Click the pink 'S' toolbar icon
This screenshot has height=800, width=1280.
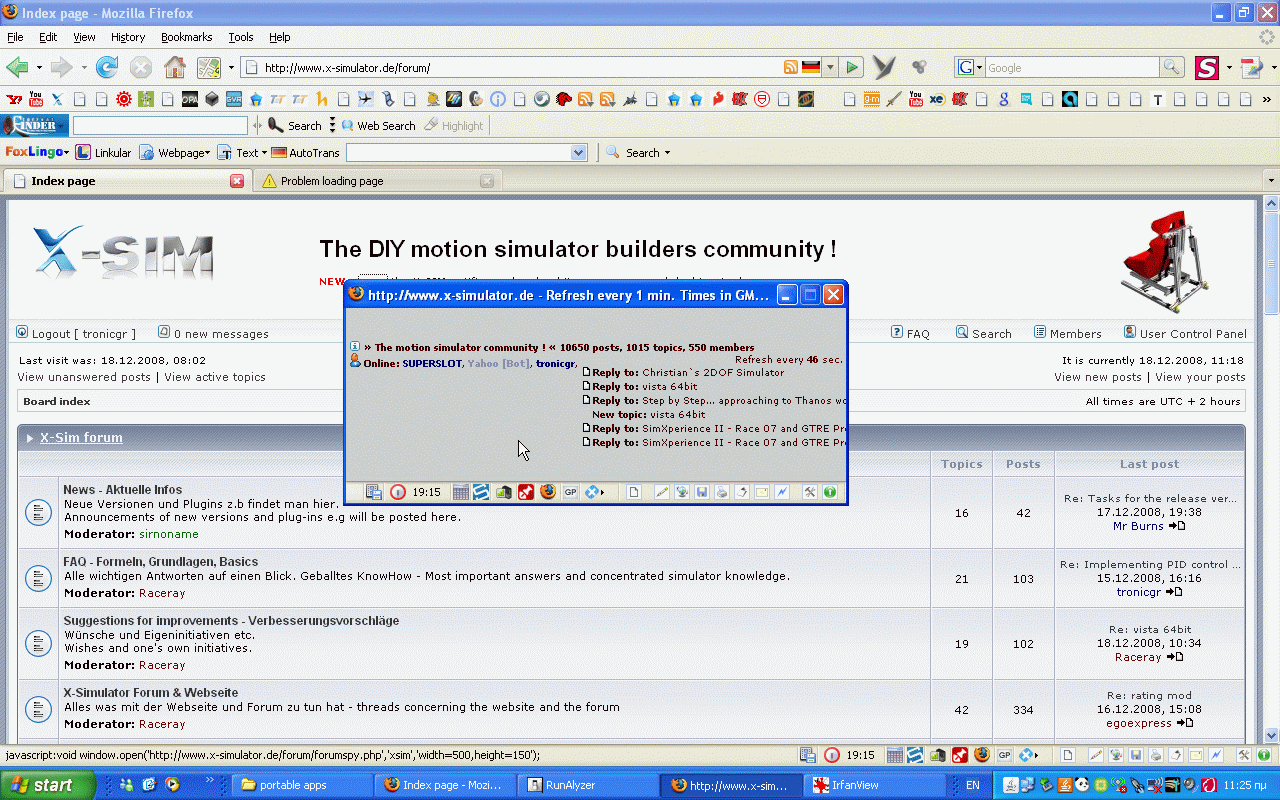(x=1208, y=67)
